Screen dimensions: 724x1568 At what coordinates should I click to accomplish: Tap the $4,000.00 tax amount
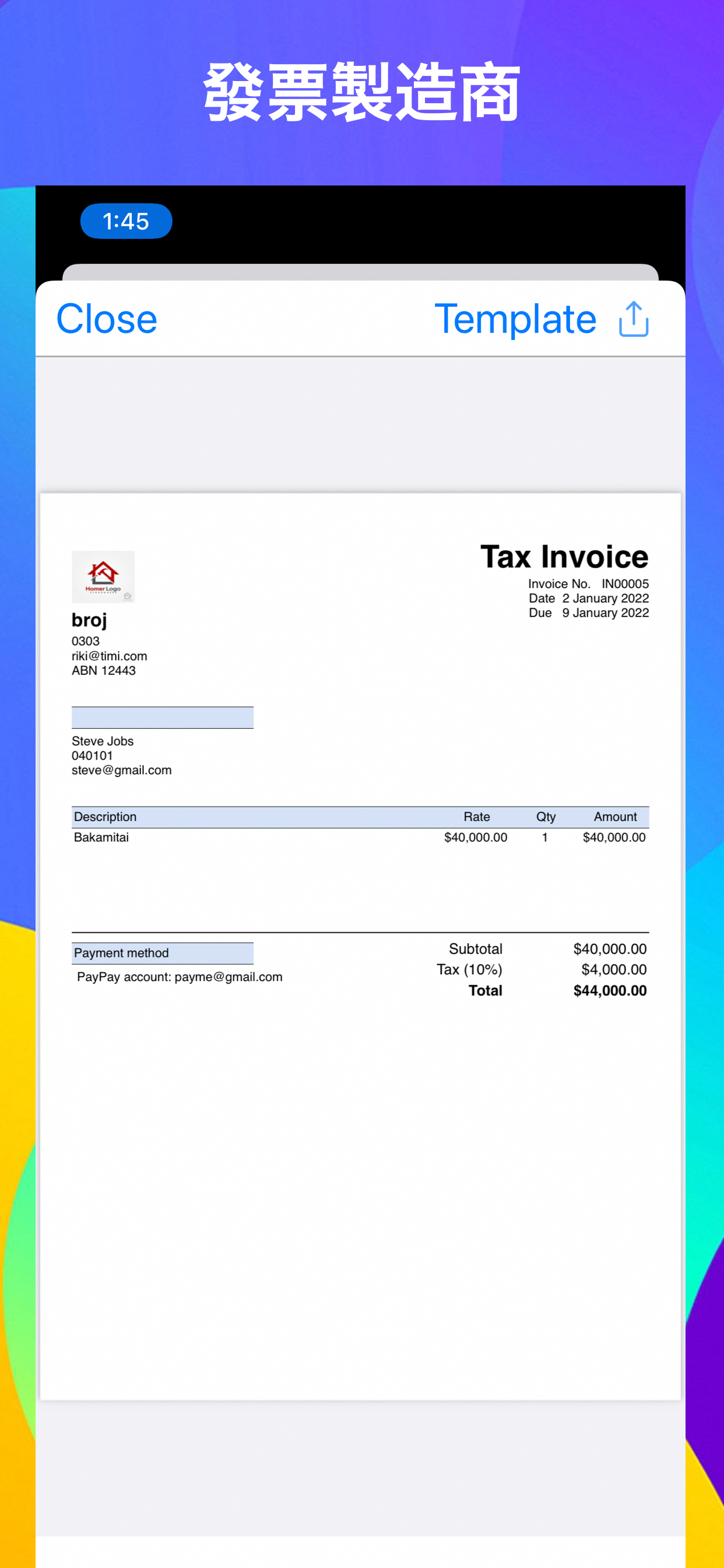pyautogui.click(x=614, y=970)
